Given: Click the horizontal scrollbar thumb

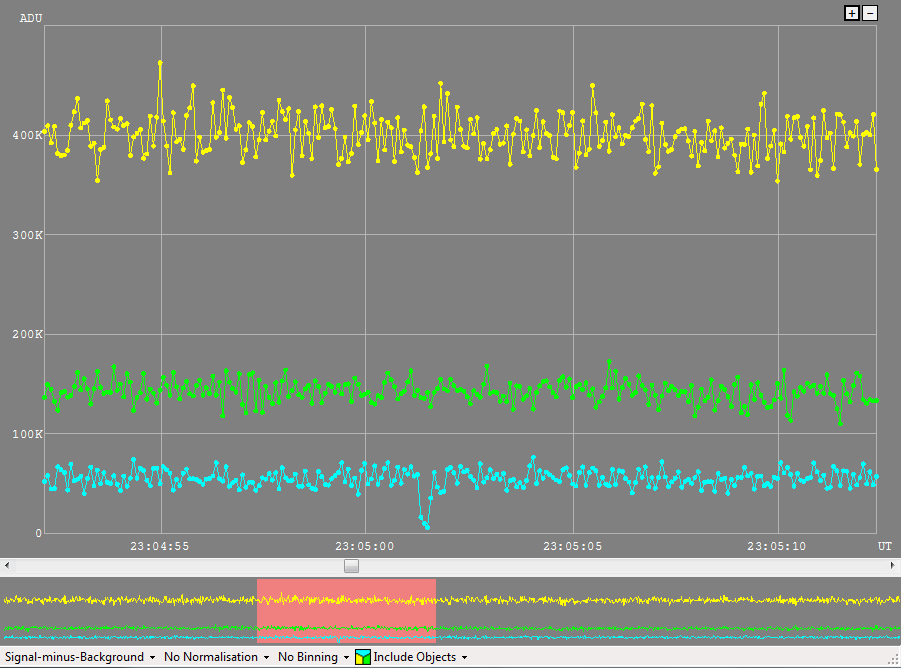Looking at the screenshot, I should click(x=351, y=566).
